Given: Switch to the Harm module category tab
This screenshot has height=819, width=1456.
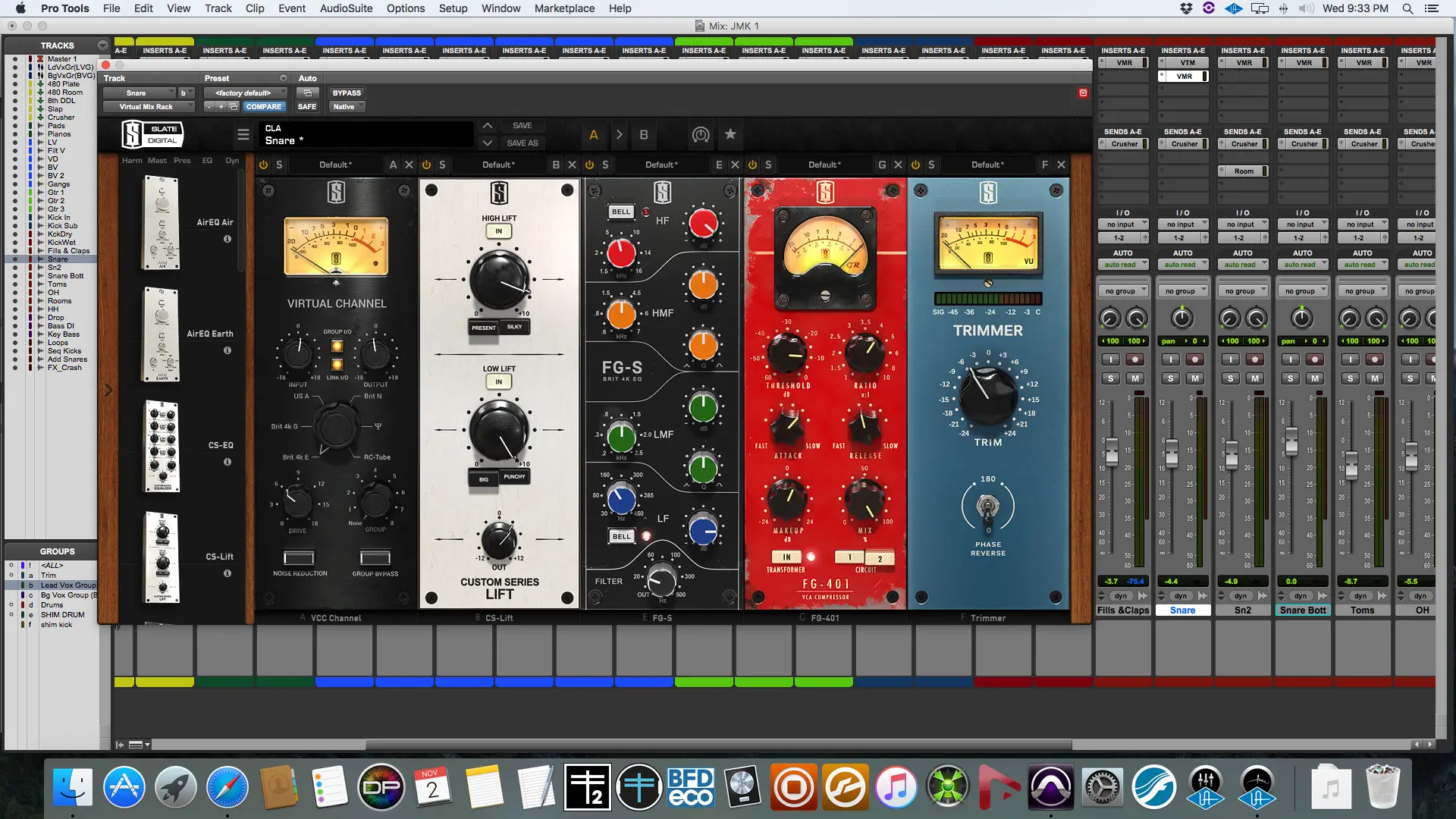Looking at the screenshot, I should (x=132, y=161).
